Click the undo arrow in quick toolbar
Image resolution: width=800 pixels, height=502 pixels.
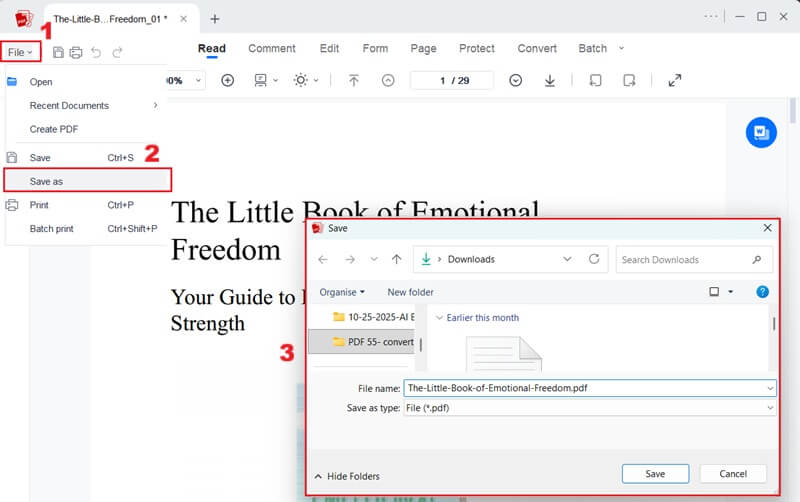[x=96, y=52]
